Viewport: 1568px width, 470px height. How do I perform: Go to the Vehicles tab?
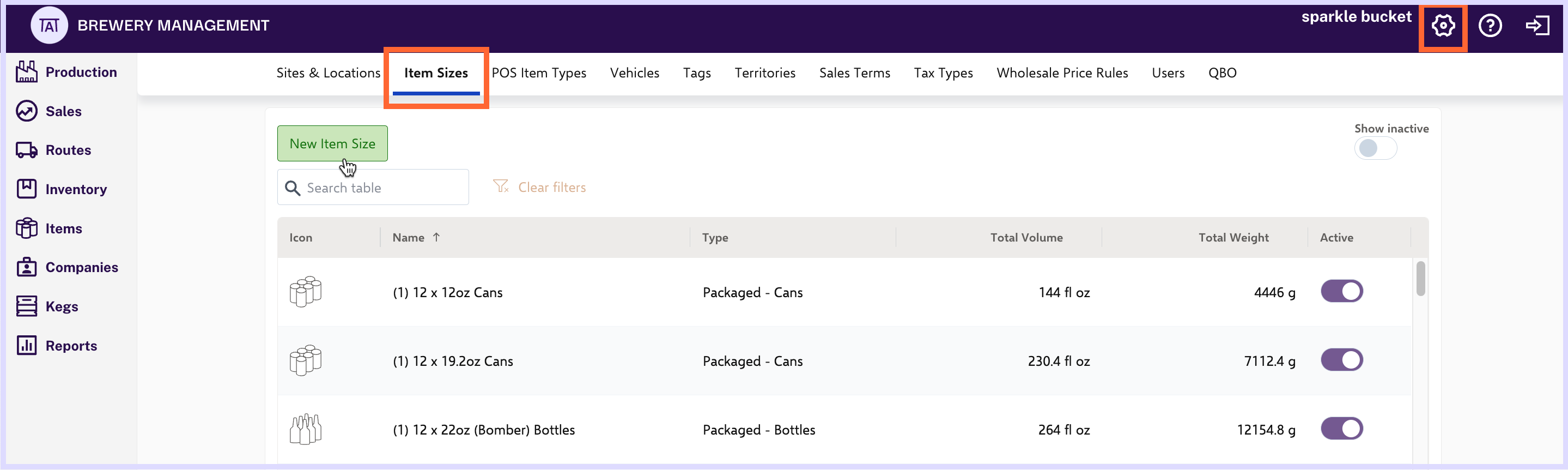pyautogui.click(x=634, y=73)
